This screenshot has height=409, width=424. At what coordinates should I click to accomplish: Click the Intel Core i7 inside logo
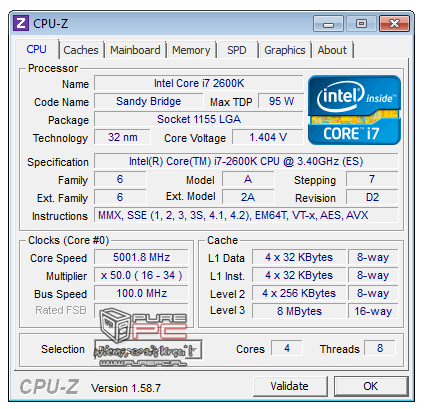click(x=354, y=110)
